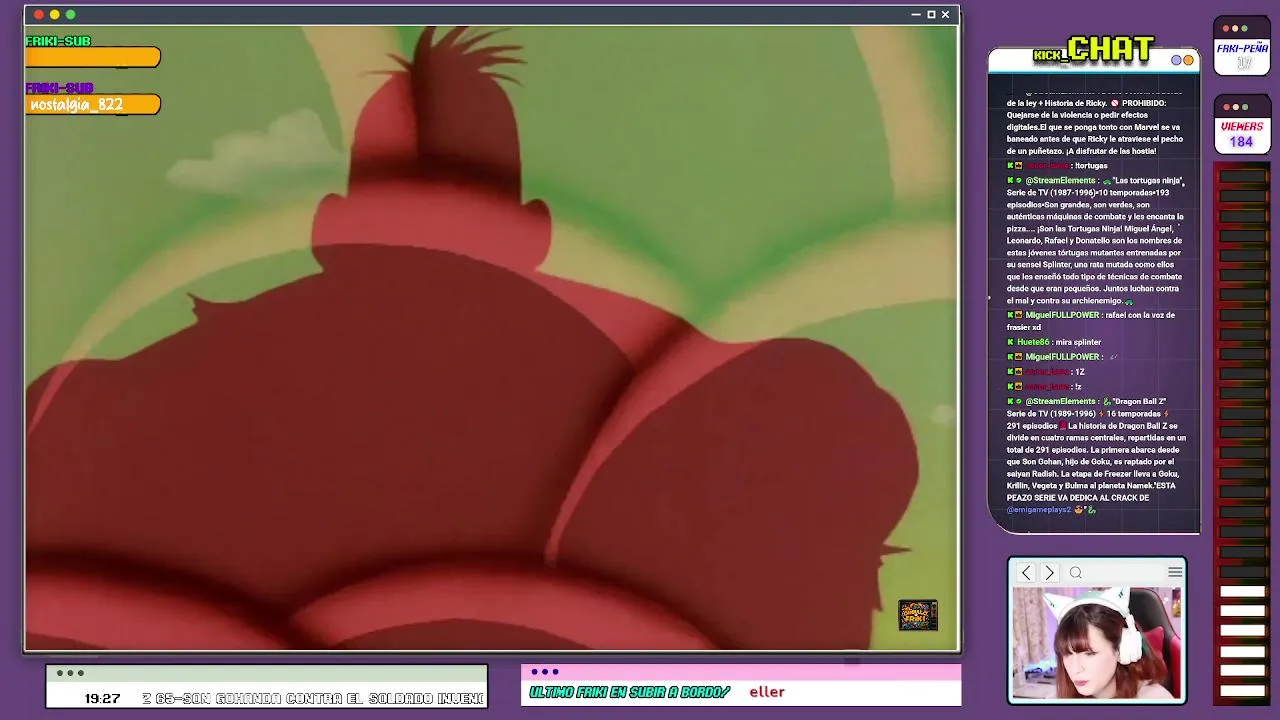Image resolution: width=1280 pixels, height=720 pixels.
Task: Close the main video window with X
Action: (945, 14)
